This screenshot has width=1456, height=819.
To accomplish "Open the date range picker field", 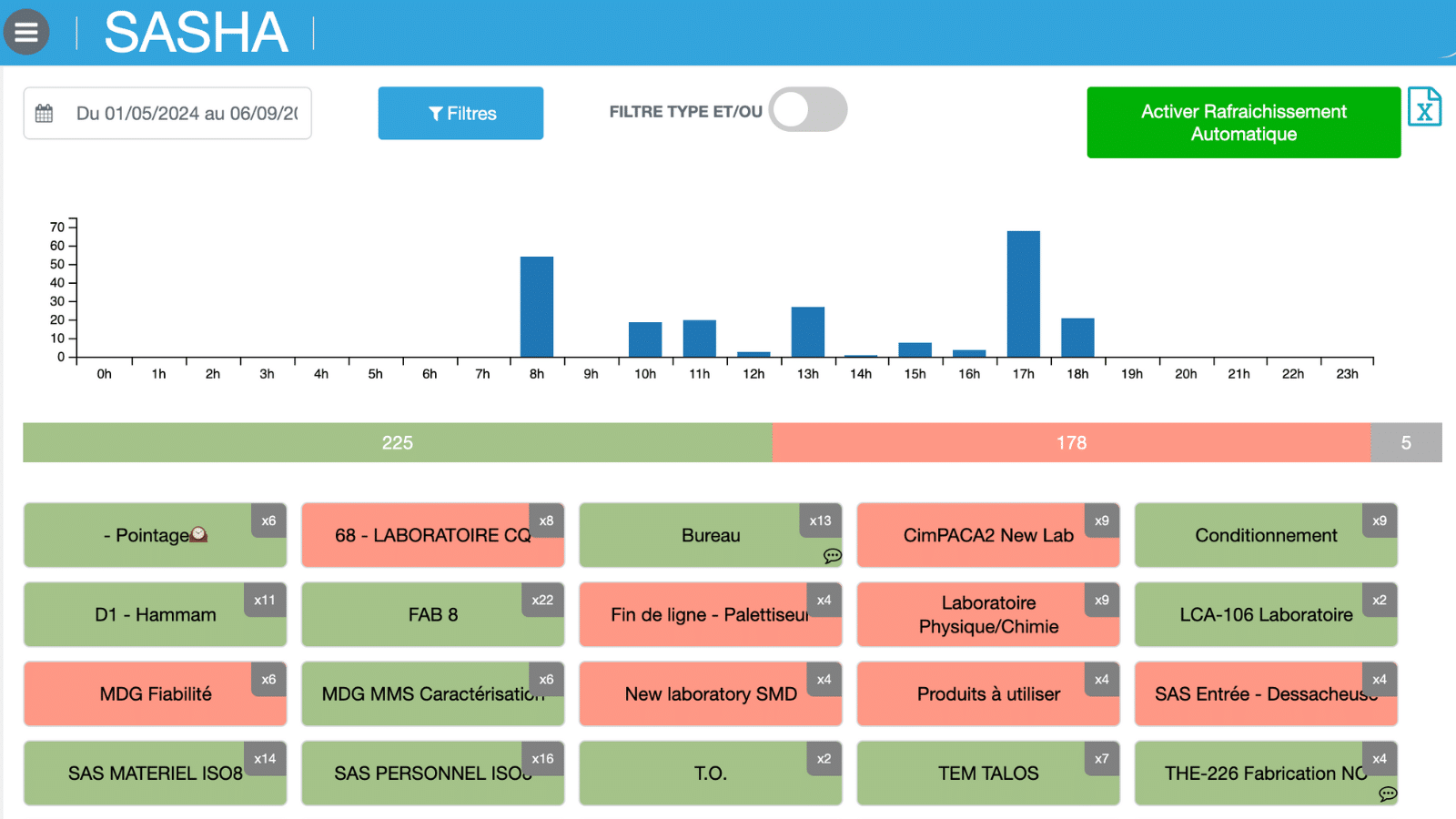I will coord(186,114).
